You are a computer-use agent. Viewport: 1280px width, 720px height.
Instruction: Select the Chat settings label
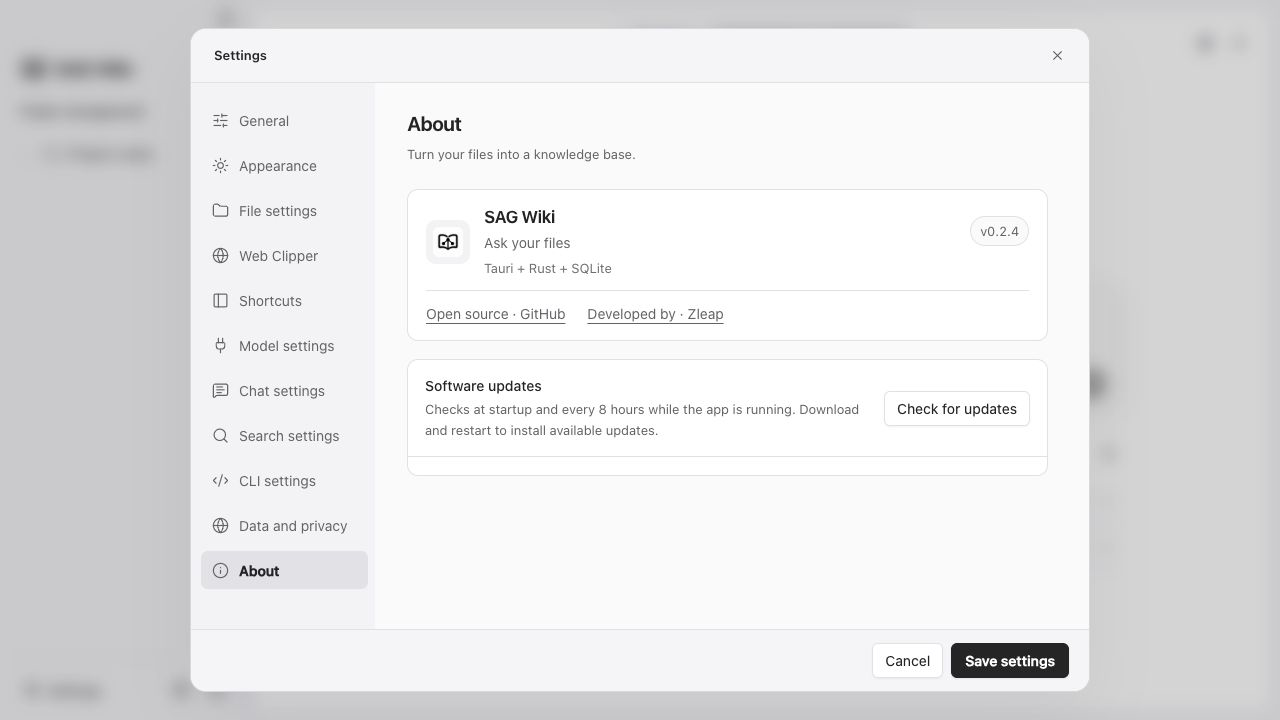282,391
